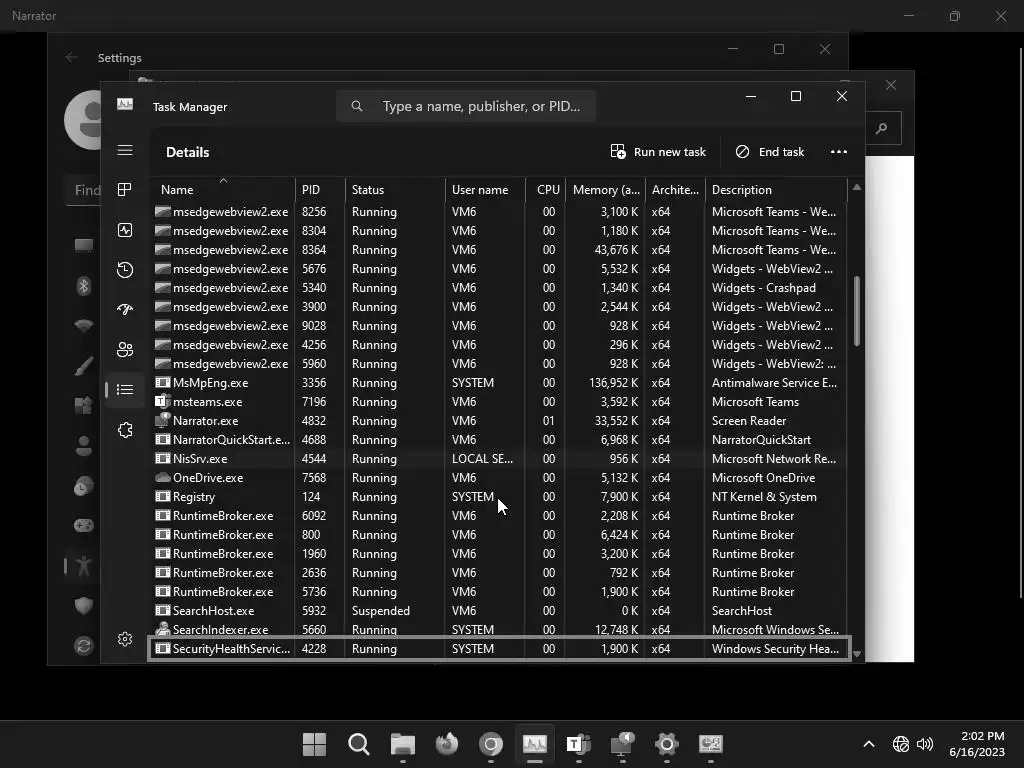The width and height of the screenshot is (1024, 768).
Task: Select the MsMpEng.exe process row
Action: tap(499, 383)
